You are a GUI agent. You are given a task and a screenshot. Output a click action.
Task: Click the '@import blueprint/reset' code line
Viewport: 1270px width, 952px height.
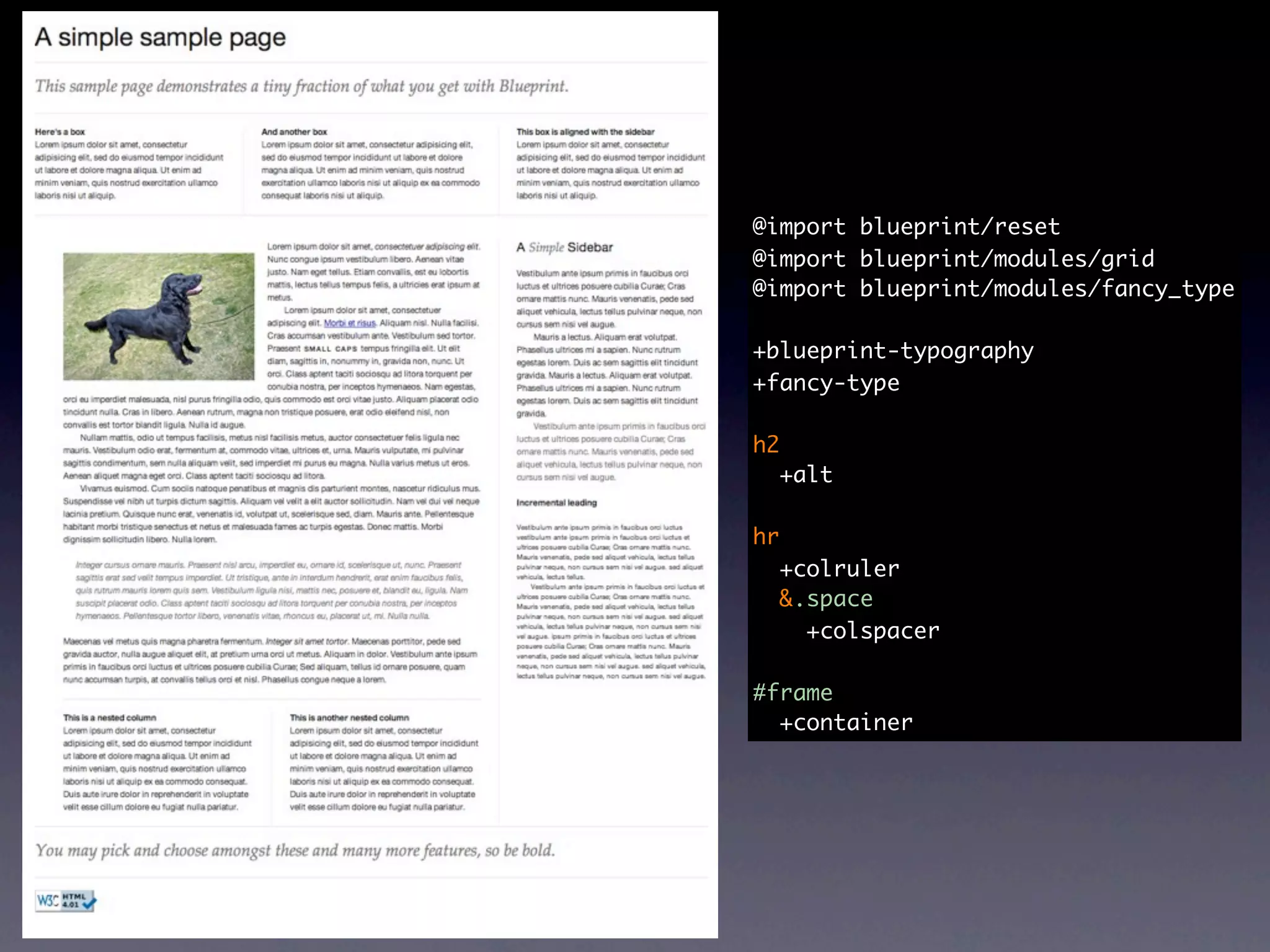(x=906, y=226)
